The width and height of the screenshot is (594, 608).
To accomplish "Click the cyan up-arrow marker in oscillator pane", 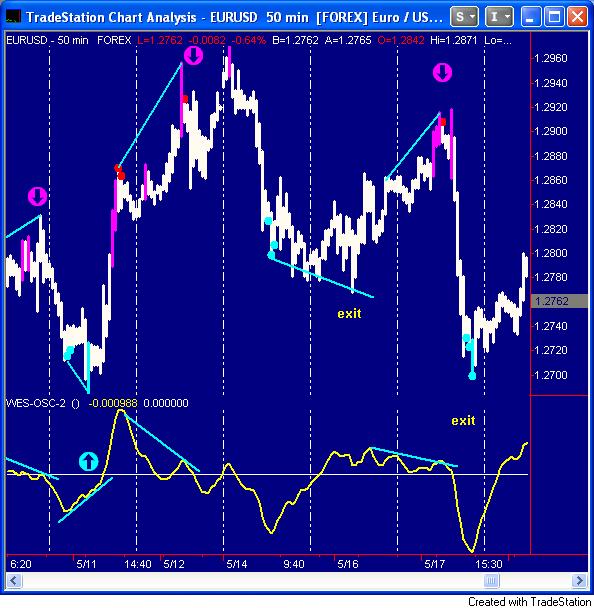I will [88, 461].
